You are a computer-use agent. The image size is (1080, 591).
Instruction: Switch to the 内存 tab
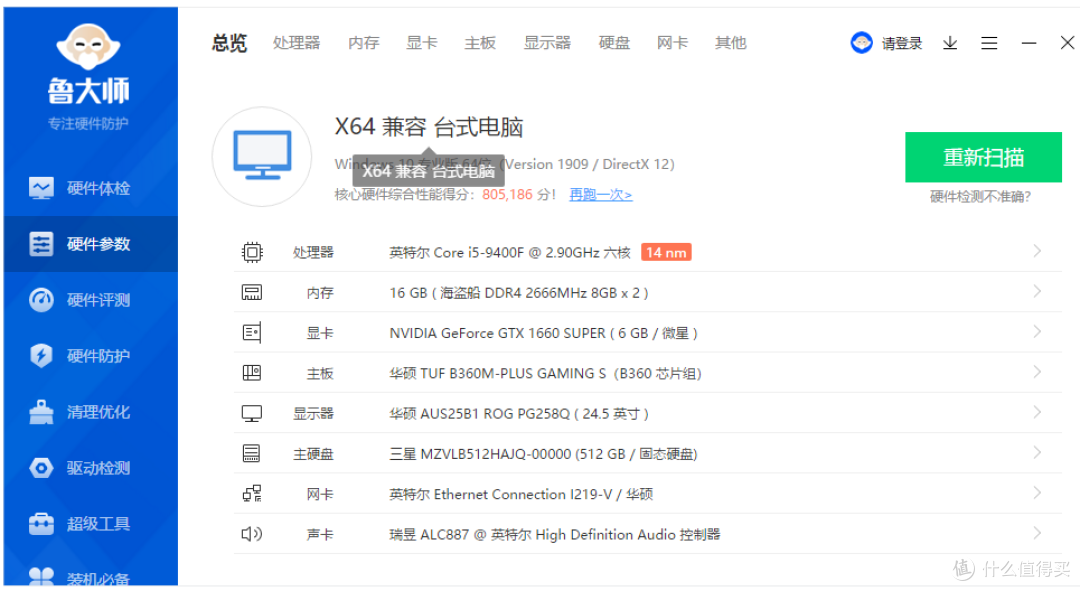pyautogui.click(x=364, y=43)
